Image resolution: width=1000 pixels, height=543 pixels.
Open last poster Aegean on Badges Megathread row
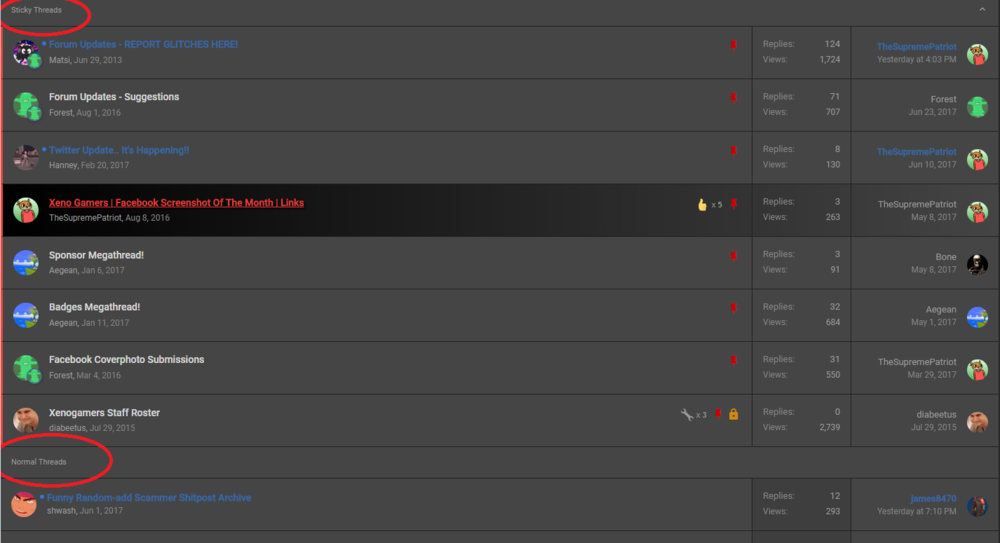pyautogui.click(x=941, y=309)
